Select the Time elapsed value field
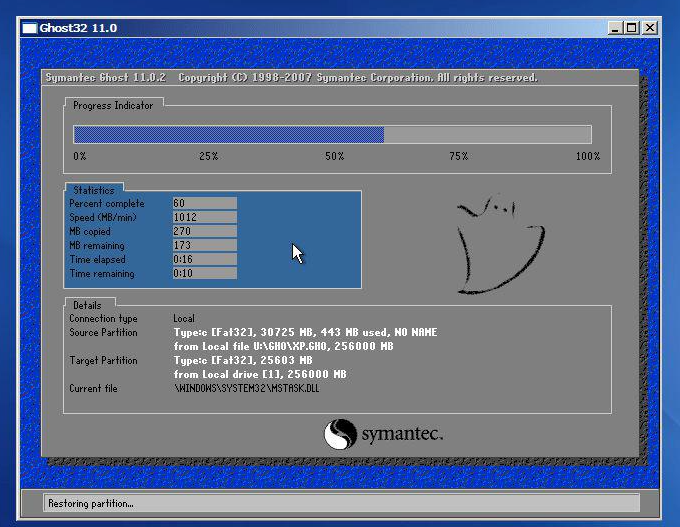 [204, 259]
